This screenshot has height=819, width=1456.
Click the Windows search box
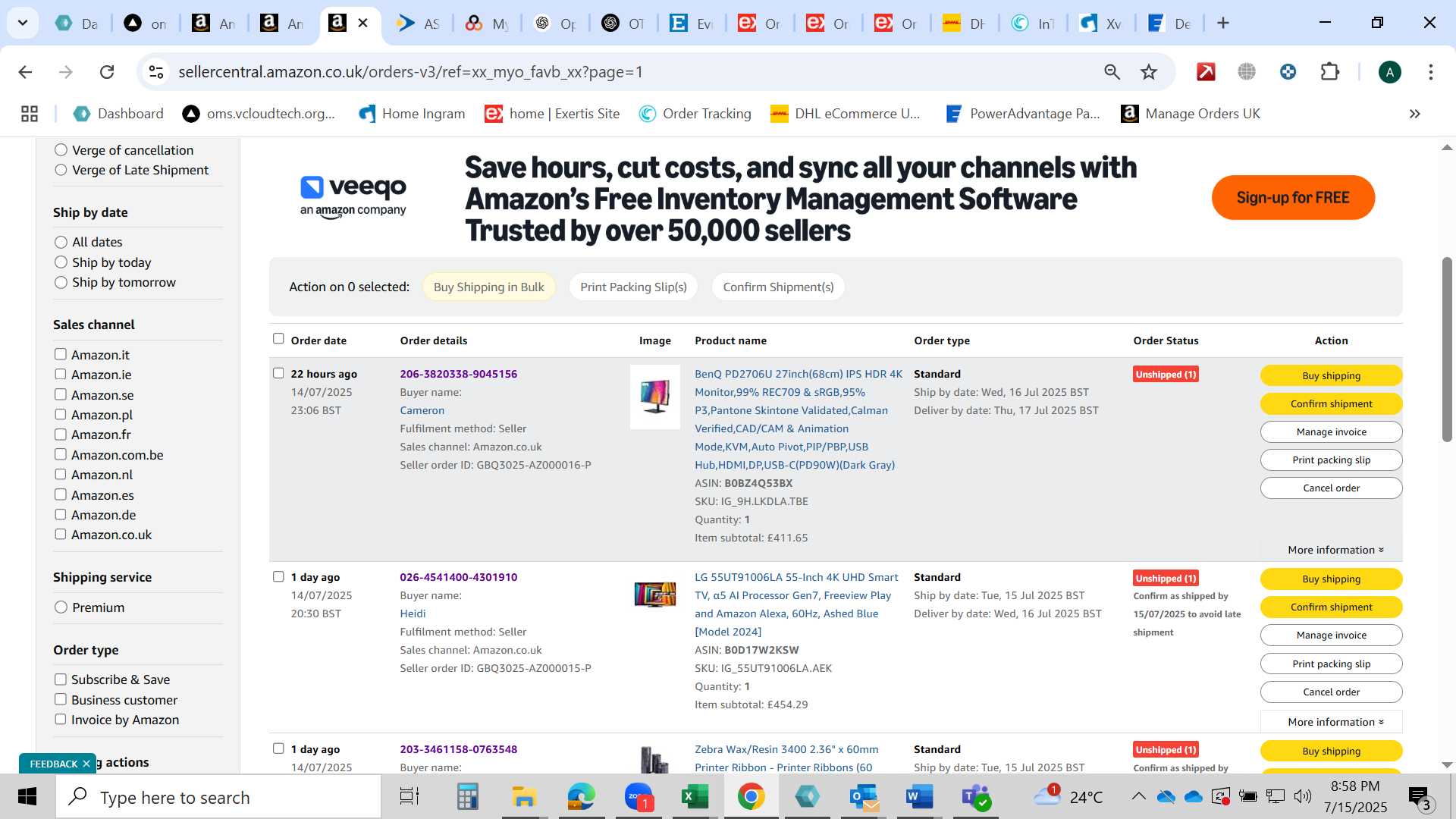[218, 798]
